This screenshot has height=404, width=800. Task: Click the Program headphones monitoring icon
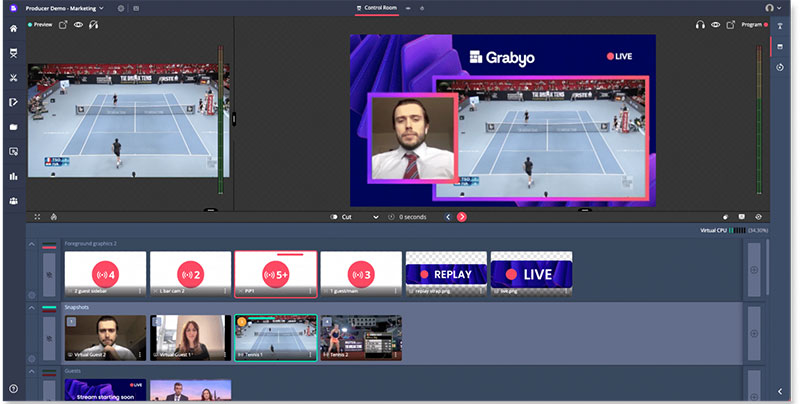point(699,24)
